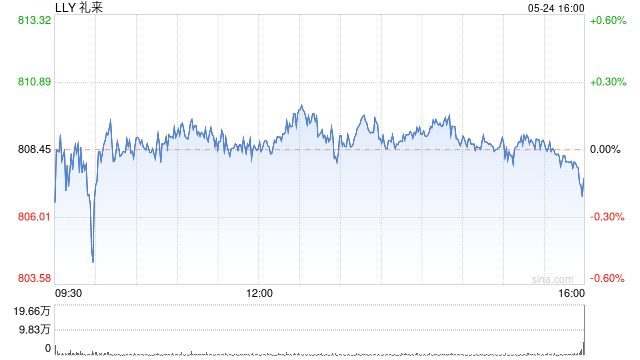Image resolution: width=640 pixels, height=360 pixels.
Task: Select the +0.60% percentage label
Action: pyautogui.click(x=608, y=20)
